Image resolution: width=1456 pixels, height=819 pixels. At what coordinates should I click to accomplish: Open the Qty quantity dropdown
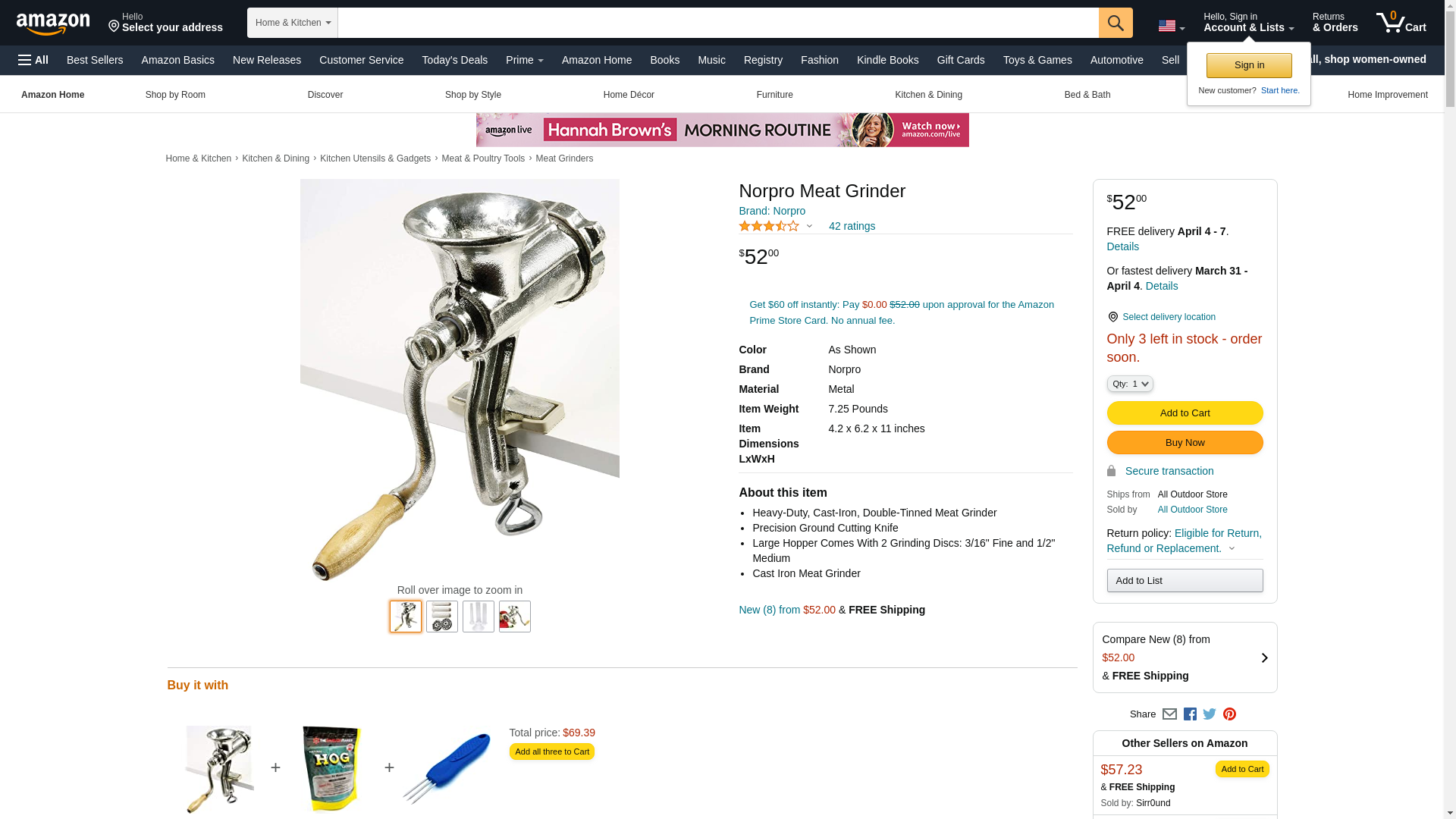1130,384
